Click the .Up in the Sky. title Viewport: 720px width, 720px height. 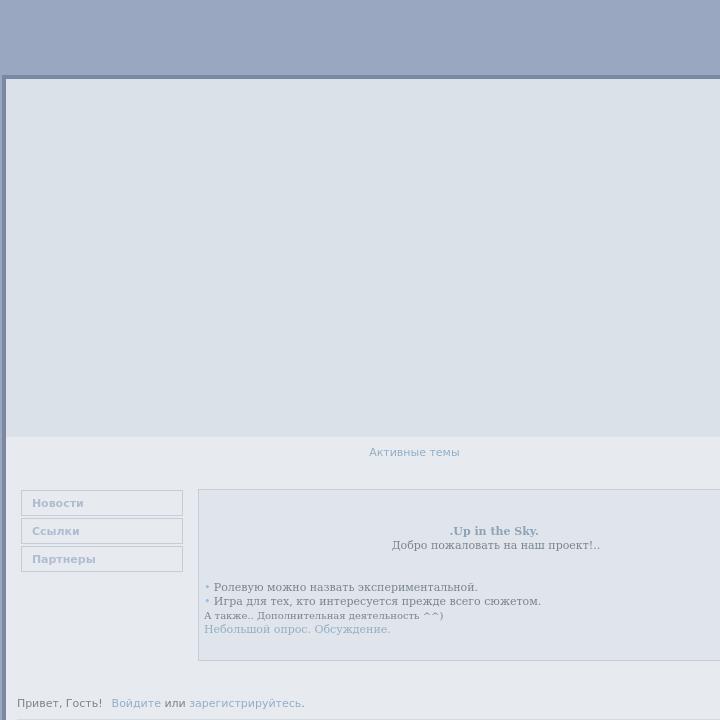494,531
